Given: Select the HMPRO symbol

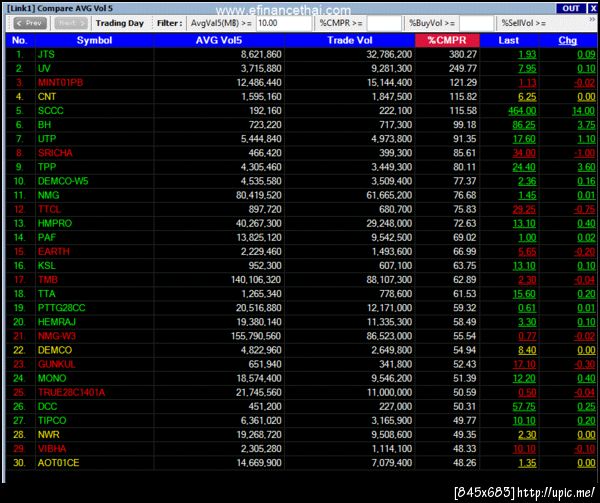Looking at the screenshot, I should 55,223.
